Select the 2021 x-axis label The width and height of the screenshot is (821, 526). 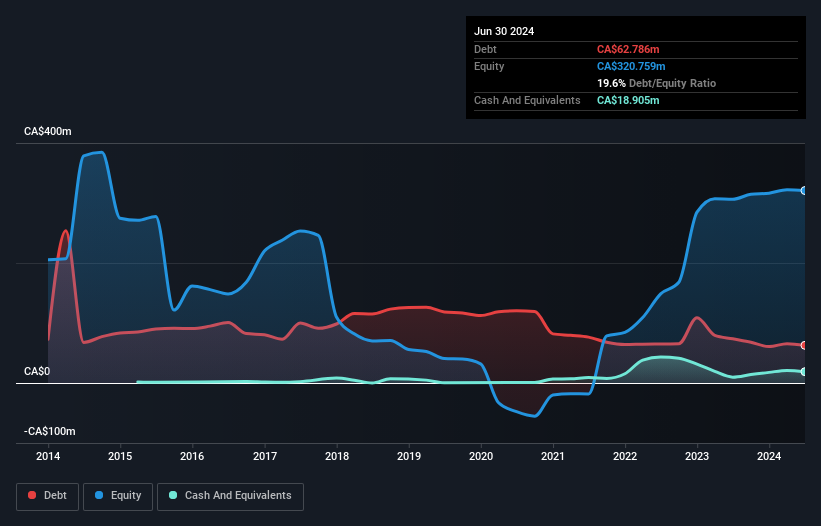point(553,456)
